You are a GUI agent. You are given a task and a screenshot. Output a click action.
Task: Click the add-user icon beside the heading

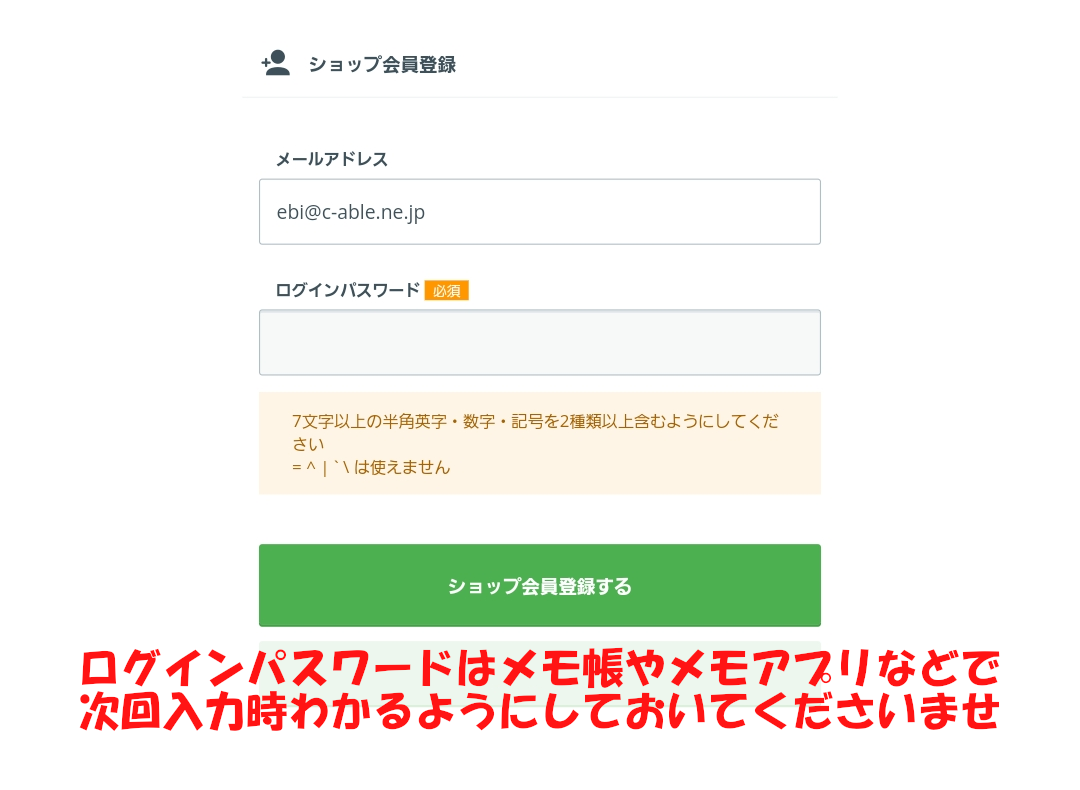[276, 63]
